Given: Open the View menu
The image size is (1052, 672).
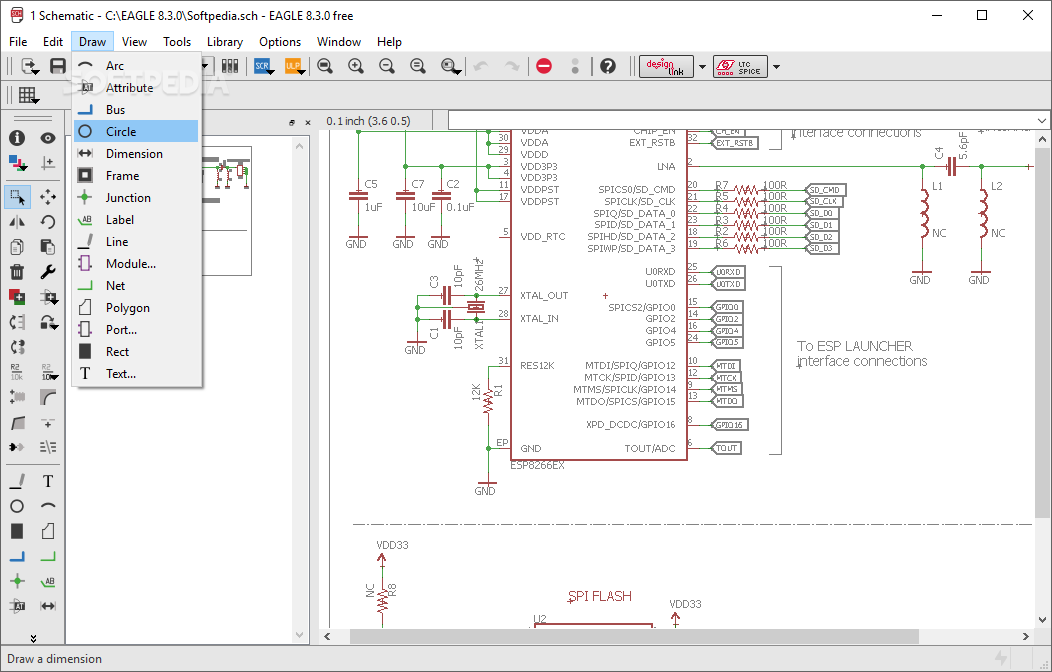Looking at the screenshot, I should [x=134, y=42].
